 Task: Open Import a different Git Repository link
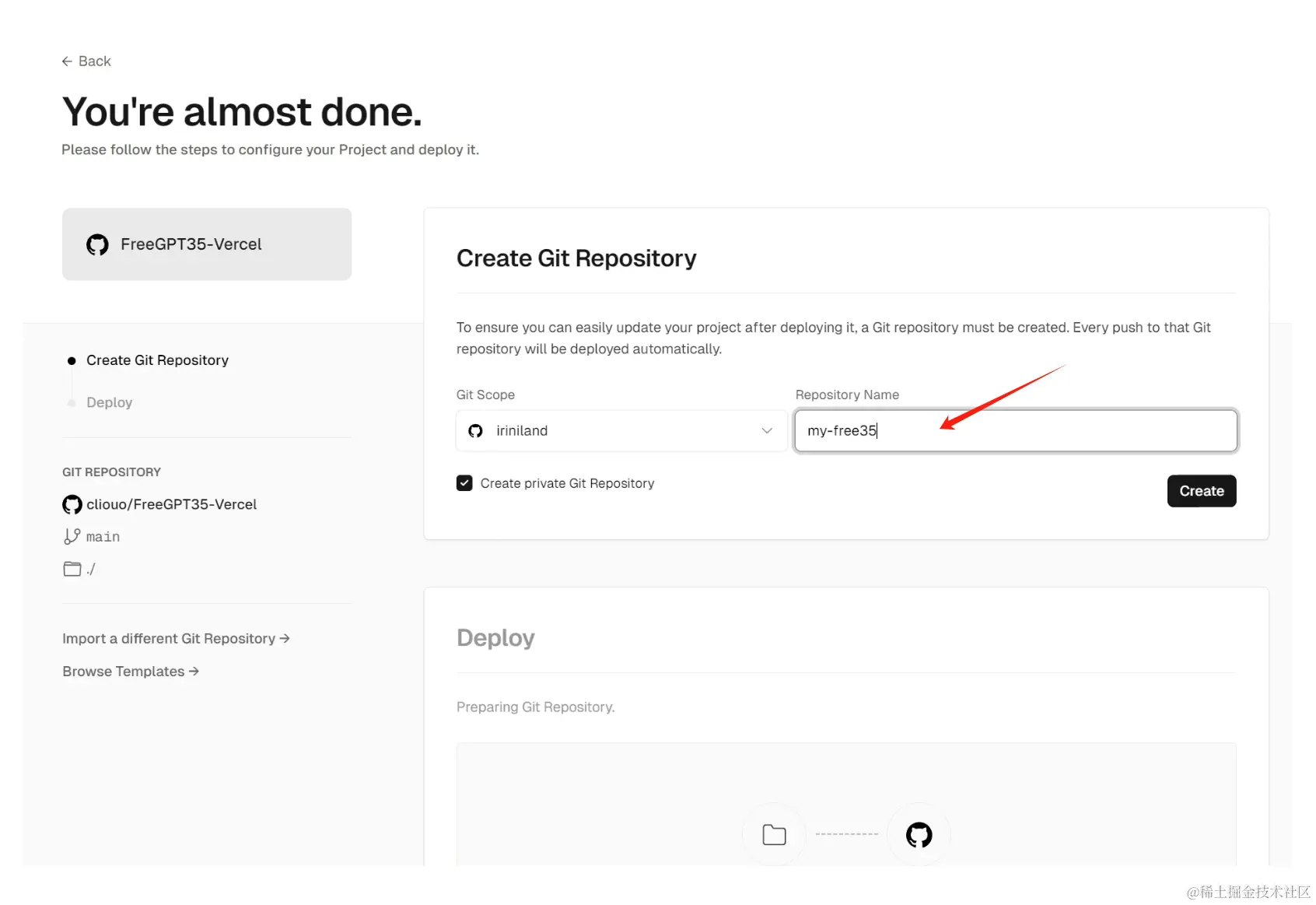click(176, 638)
